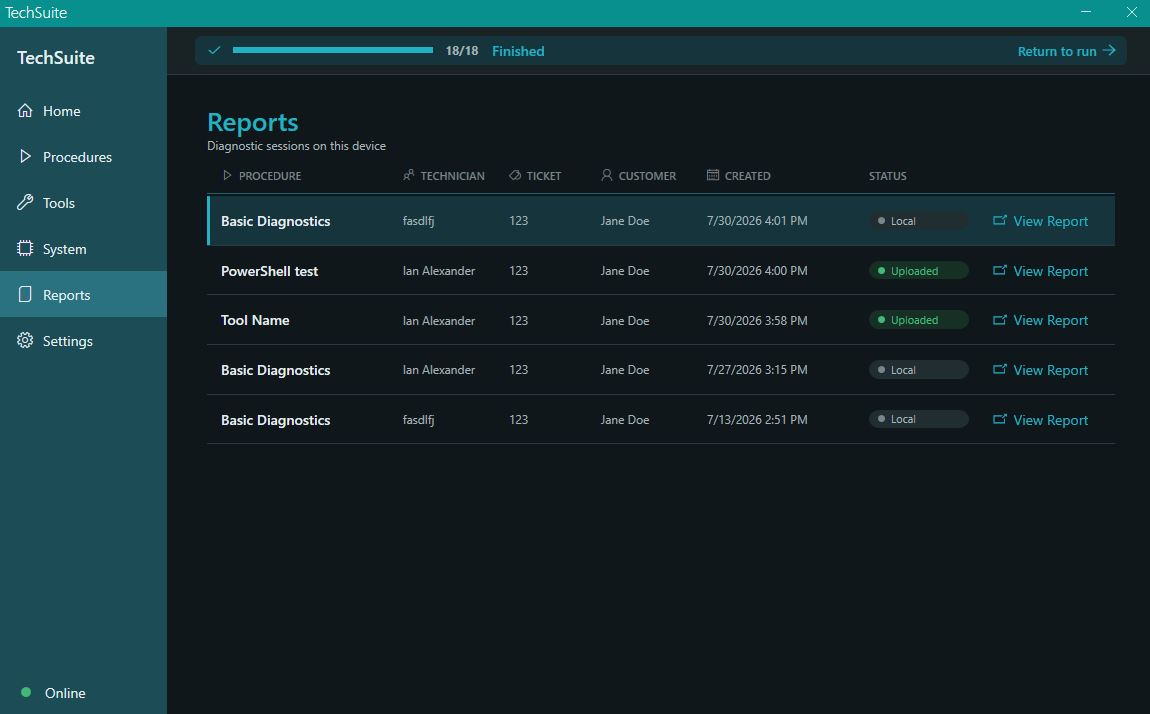Select the 7/13/2026 Basic Diagnostics row
1150x714 pixels.
click(661, 419)
